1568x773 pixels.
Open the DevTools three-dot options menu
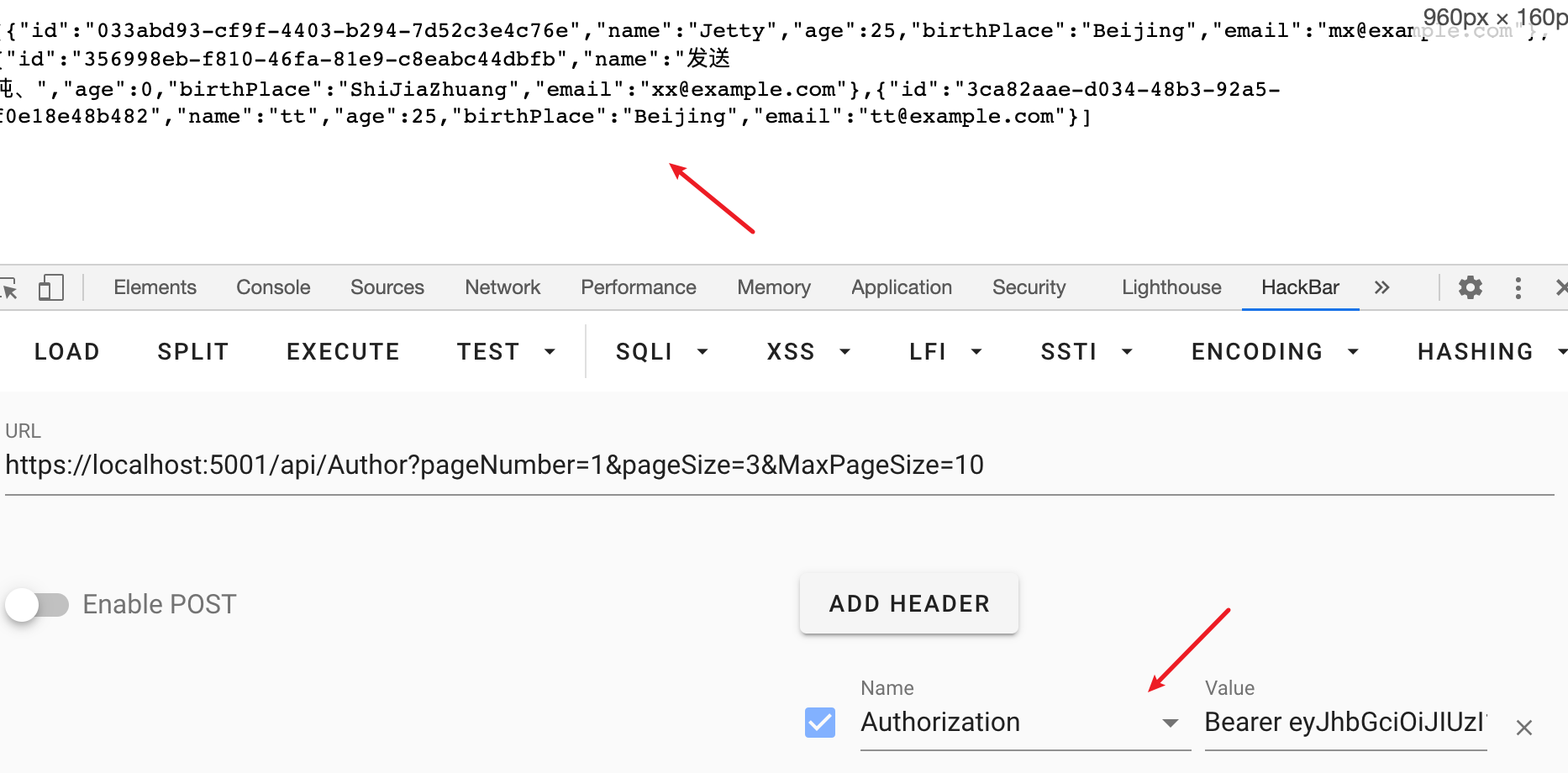click(1518, 288)
